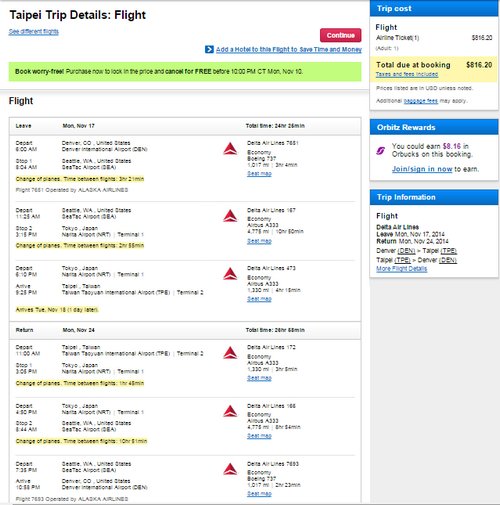500x505 pixels.
Task: Open Seat map for Delta flight 7651
Action: 259,174
